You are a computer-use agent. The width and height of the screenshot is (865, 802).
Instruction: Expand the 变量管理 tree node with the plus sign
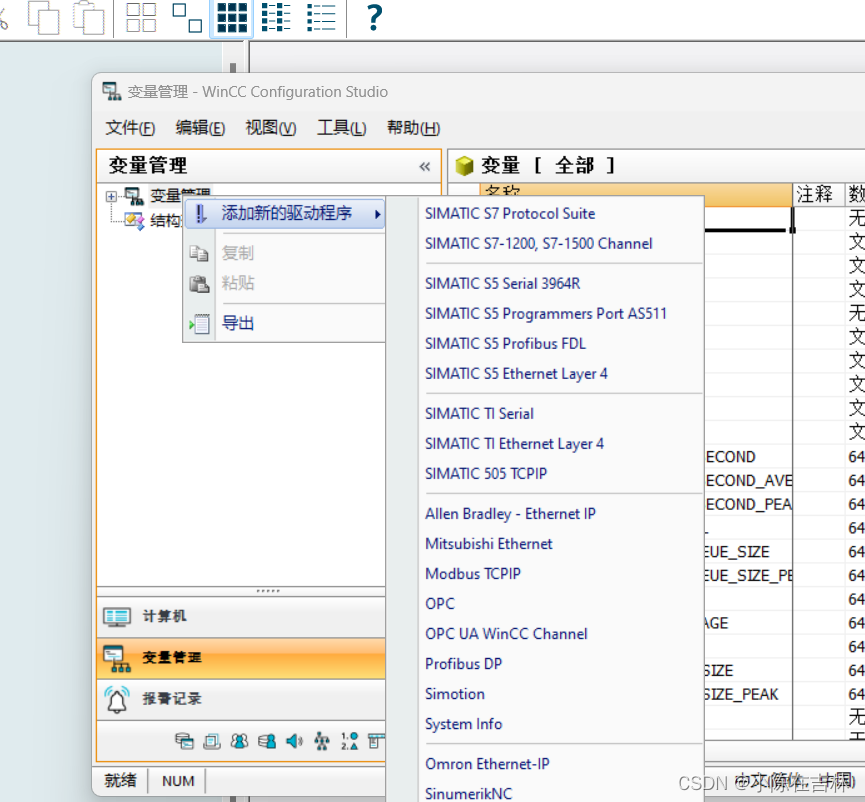pos(113,195)
